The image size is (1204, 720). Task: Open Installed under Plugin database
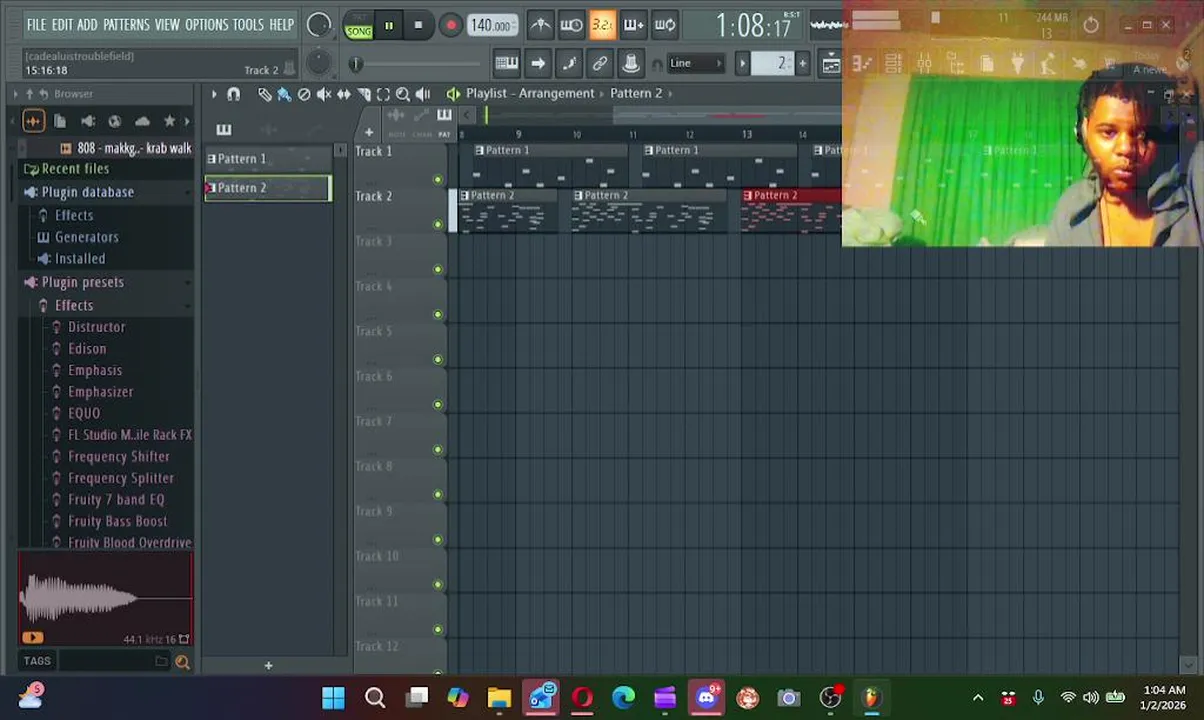point(106,259)
